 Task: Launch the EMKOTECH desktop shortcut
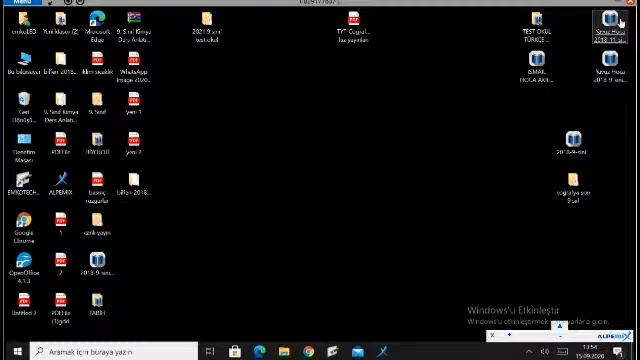point(24,184)
